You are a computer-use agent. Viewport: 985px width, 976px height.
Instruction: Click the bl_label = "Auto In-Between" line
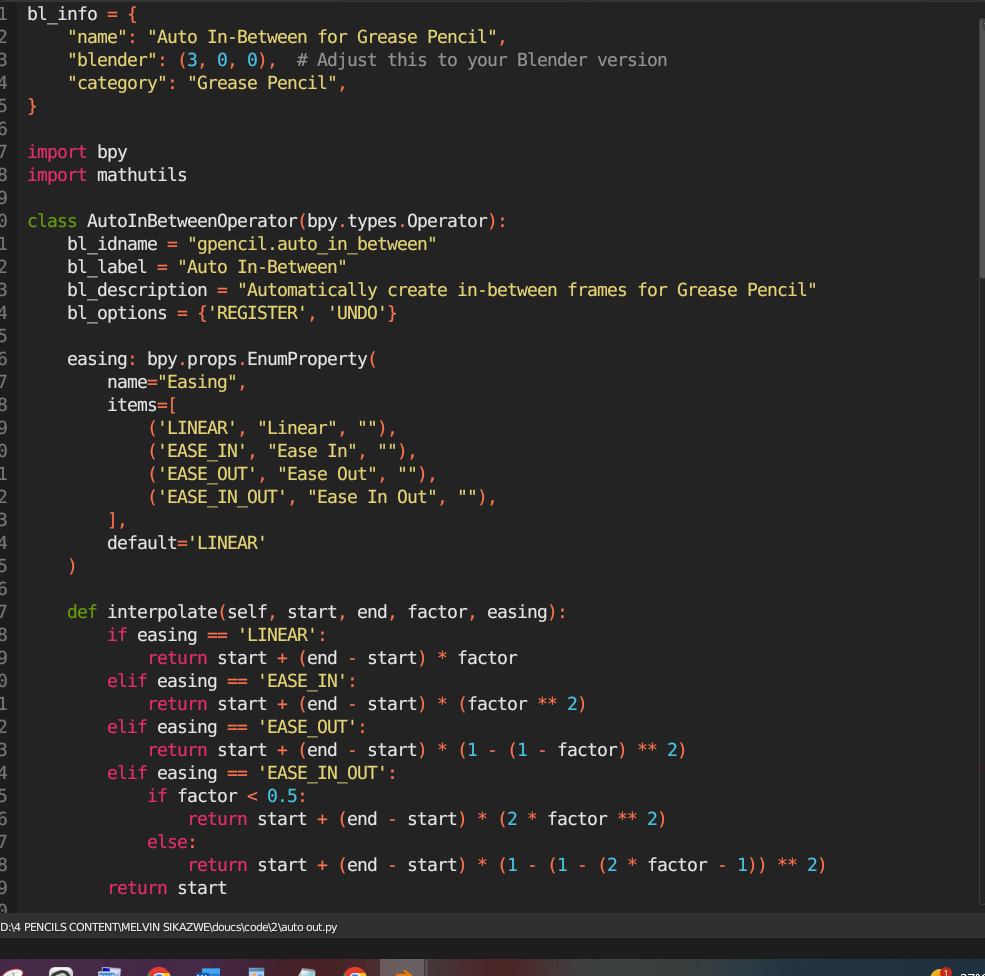(207, 267)
